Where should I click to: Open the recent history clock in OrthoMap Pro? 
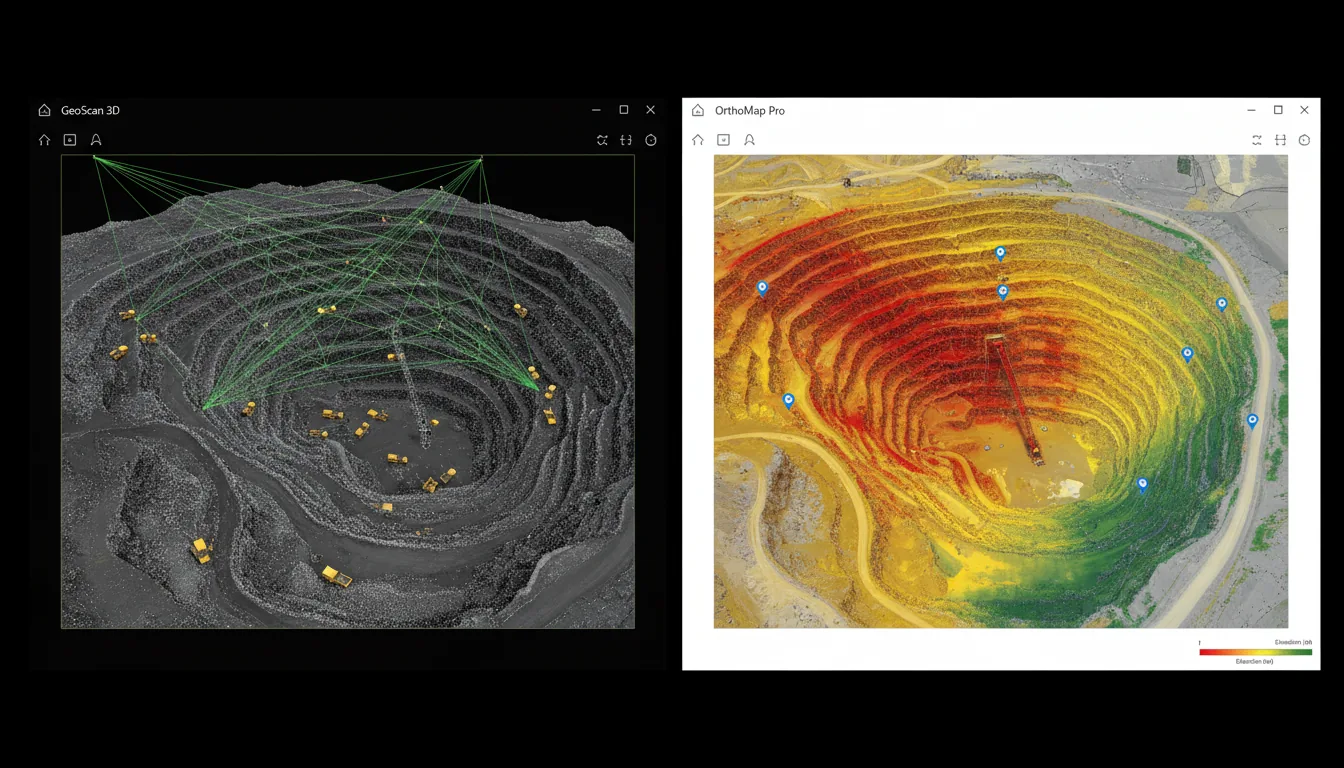click(x=1304, y=140)
